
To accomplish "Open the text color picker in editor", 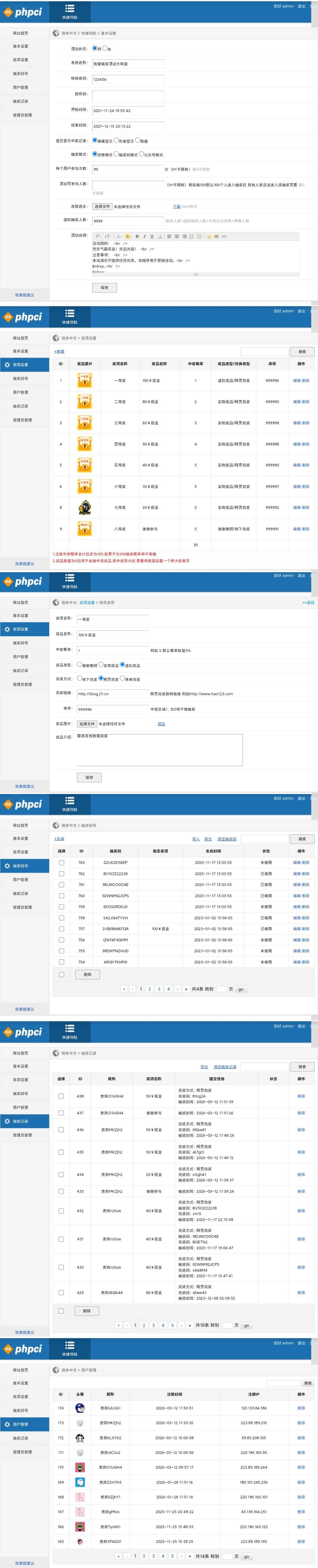I will coord(119,236).
